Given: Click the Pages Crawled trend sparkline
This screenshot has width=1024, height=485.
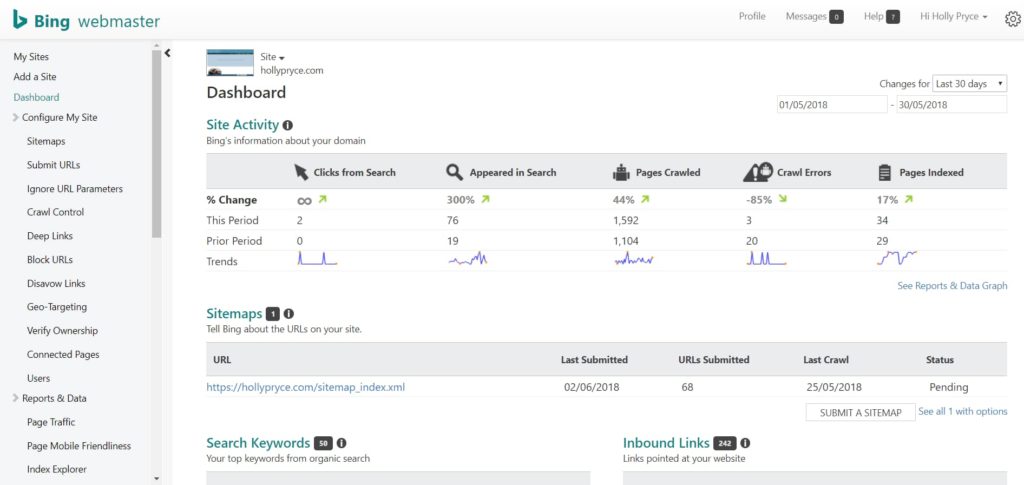Looking at the screenshot, I should pos(633,259).
